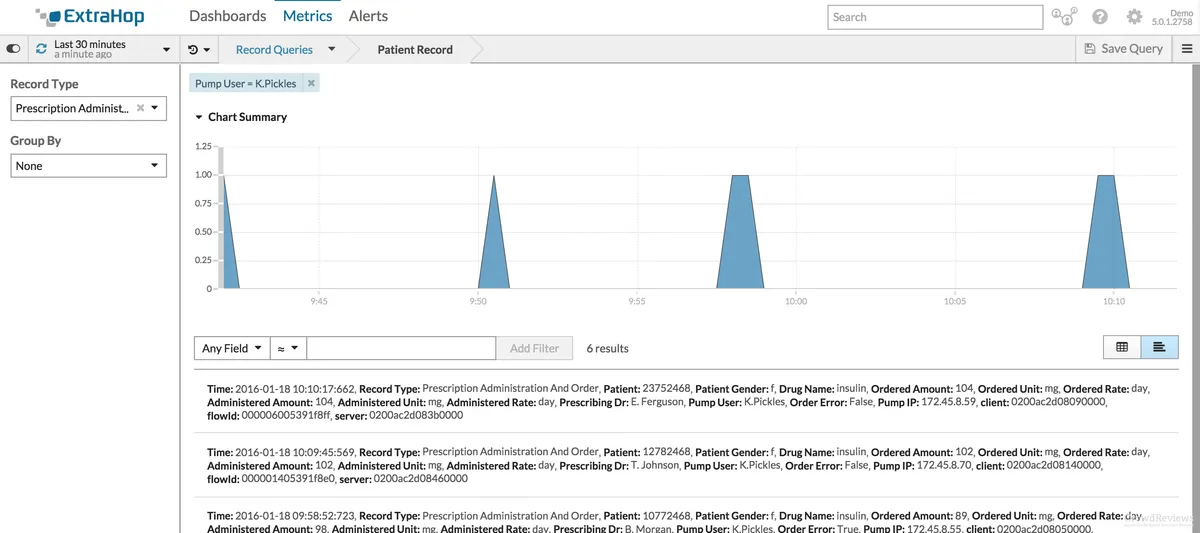Switch to verbose list view icon
Screen dimensions: 1200x533
tap(1159, 347)
